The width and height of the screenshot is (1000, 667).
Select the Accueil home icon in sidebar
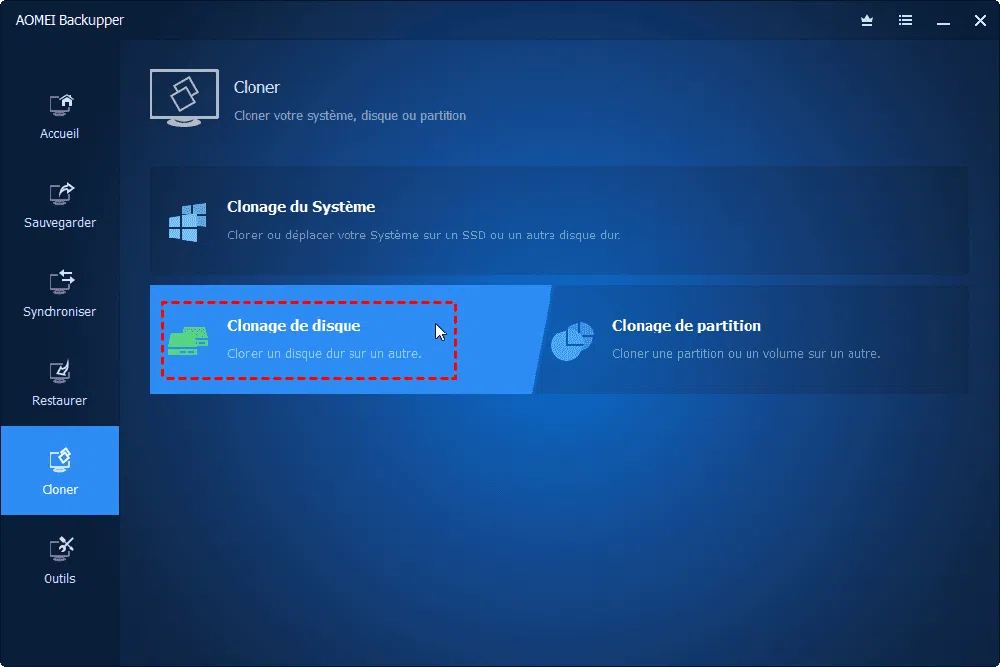coord(59,105)
